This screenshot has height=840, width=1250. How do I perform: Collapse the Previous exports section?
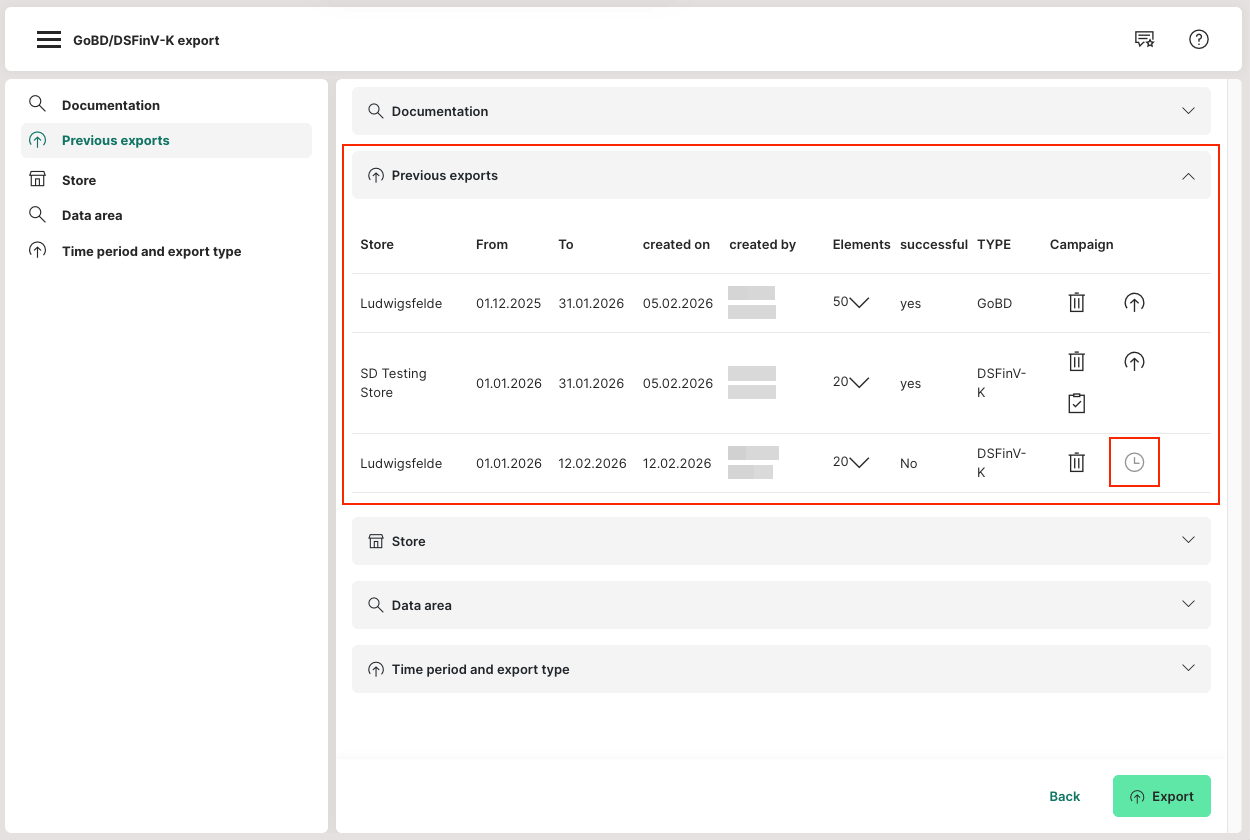pyautogui.click(x=1188, y=175)
